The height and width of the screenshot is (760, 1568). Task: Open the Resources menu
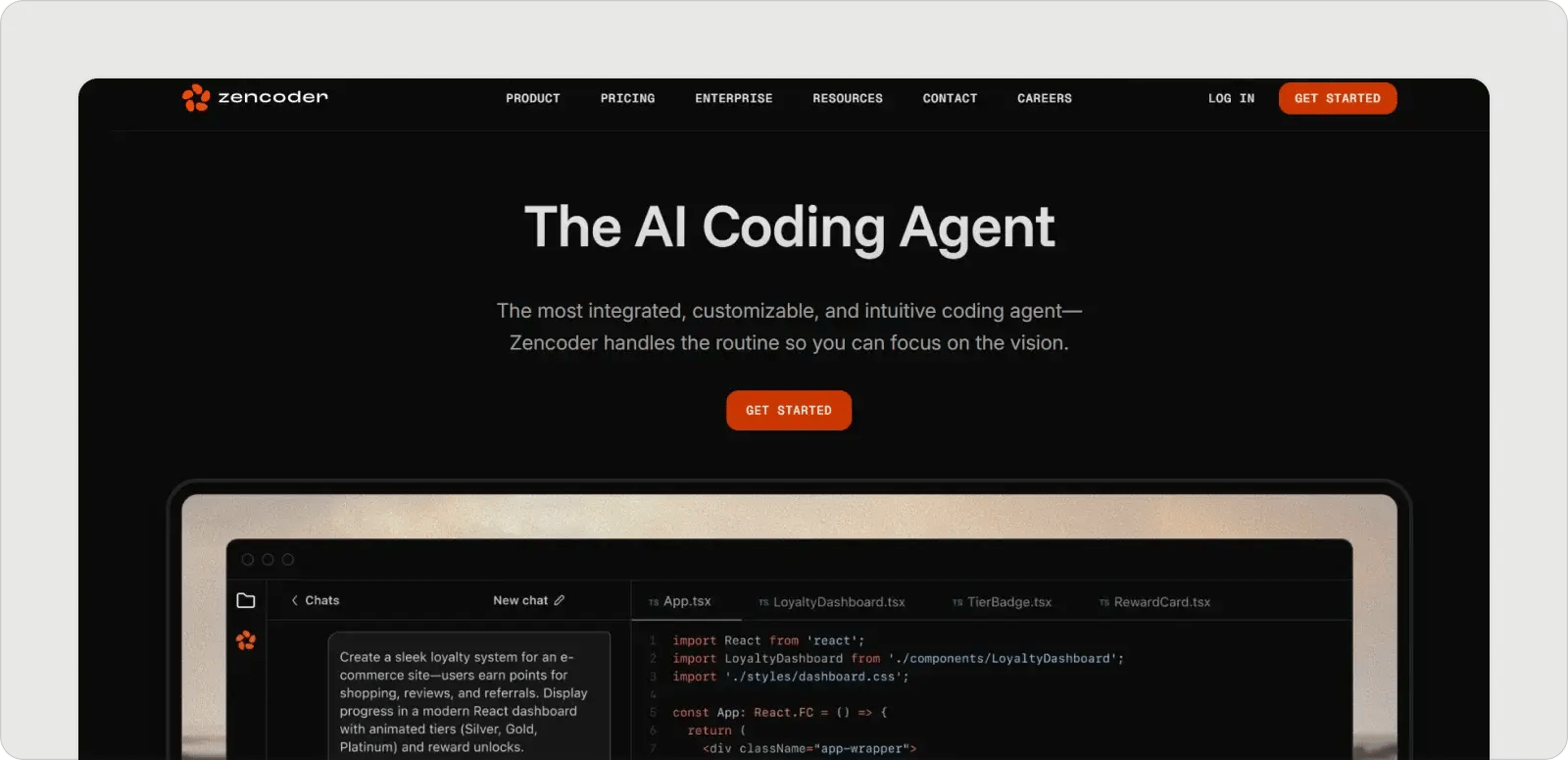point(848,98)
